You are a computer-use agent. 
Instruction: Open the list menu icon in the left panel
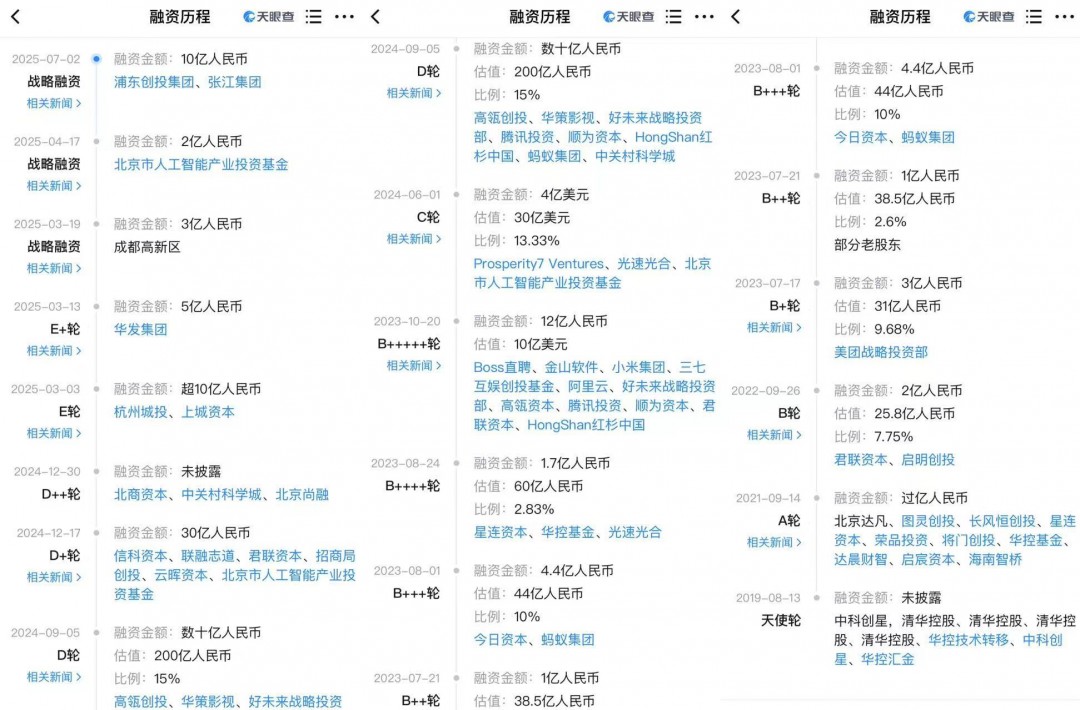[x=313, y=17]
